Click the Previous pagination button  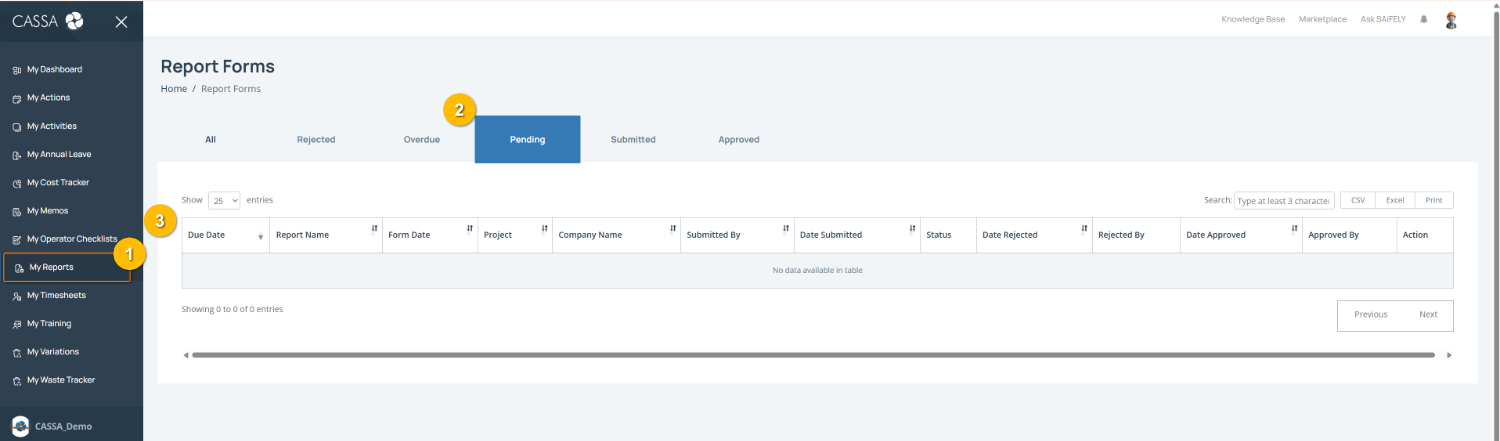point(1371,315)
